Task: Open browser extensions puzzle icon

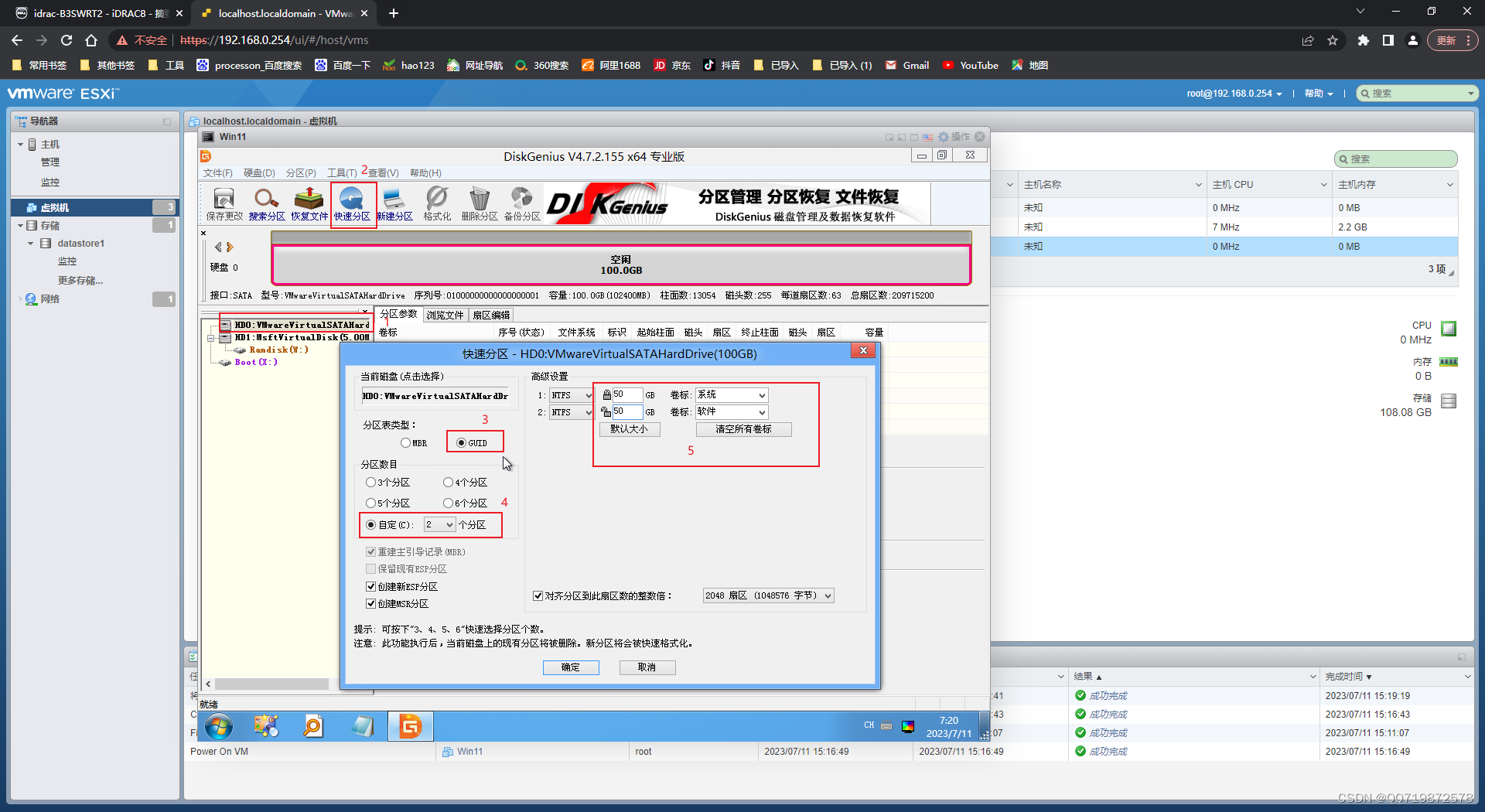Action: [1363, 40]
